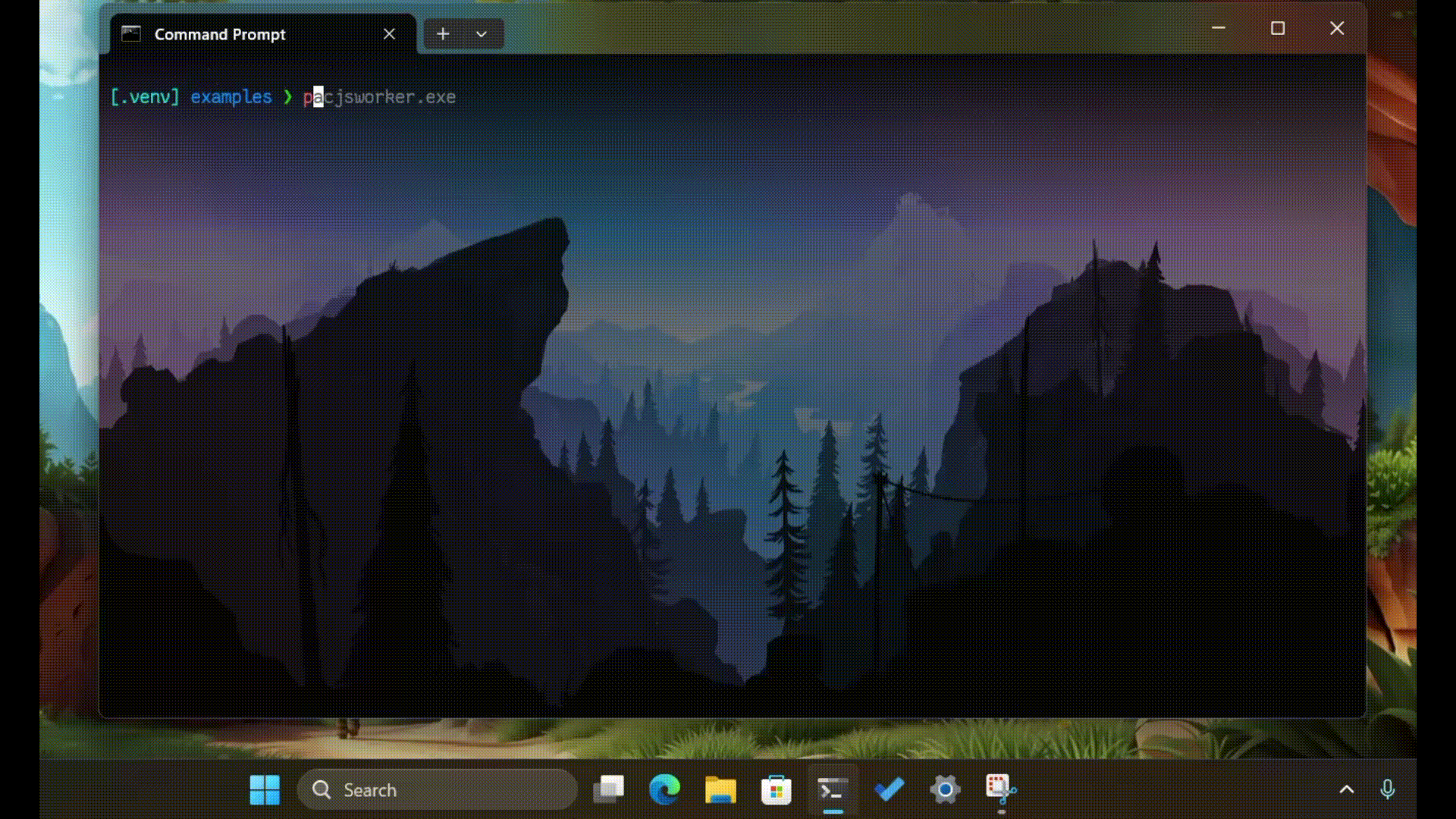Close the Command Prompt tab
This screenshot has width=1456, height=819.
[x=389, y=34]
